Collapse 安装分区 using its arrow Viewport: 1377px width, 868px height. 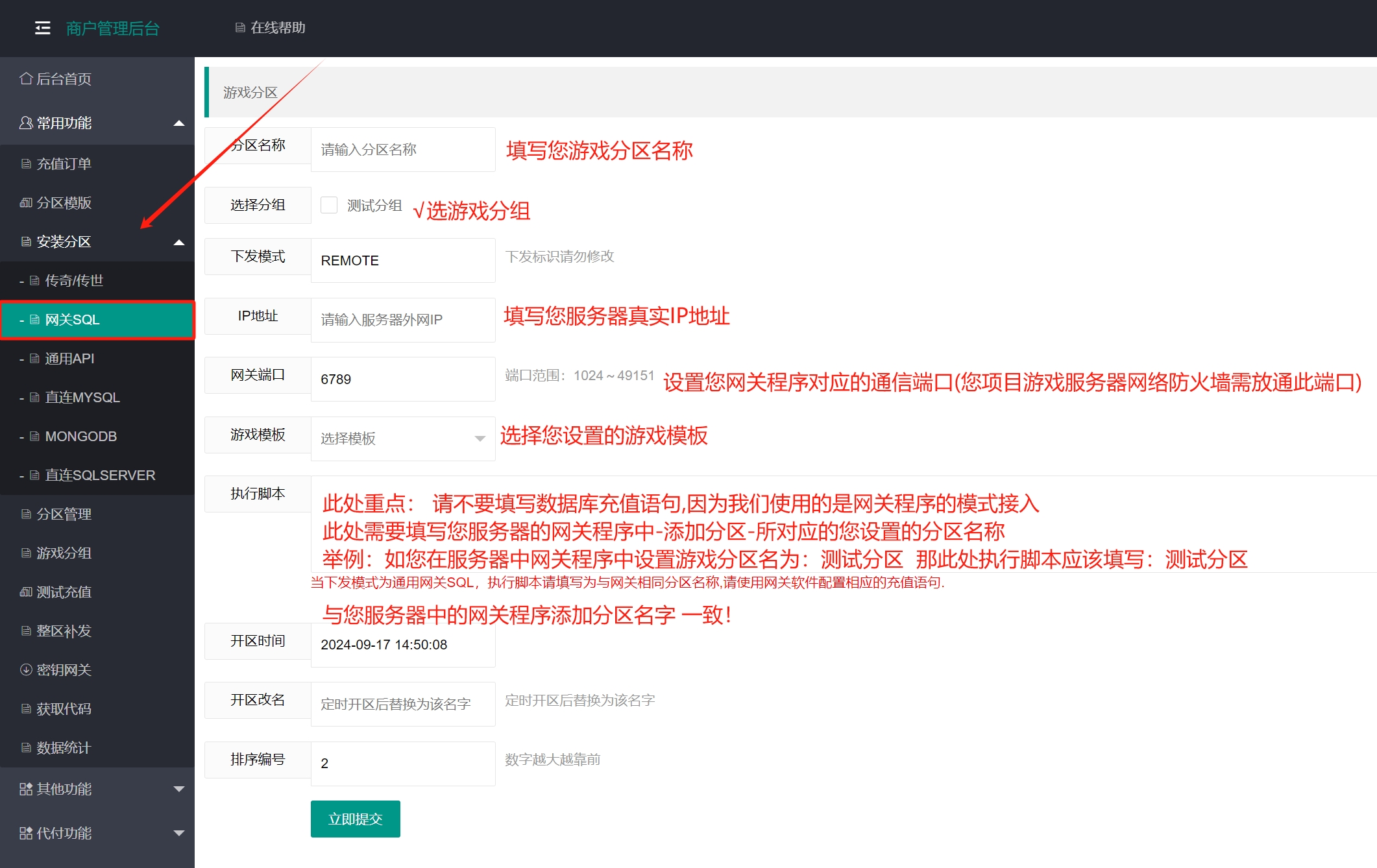pos(179,242)
